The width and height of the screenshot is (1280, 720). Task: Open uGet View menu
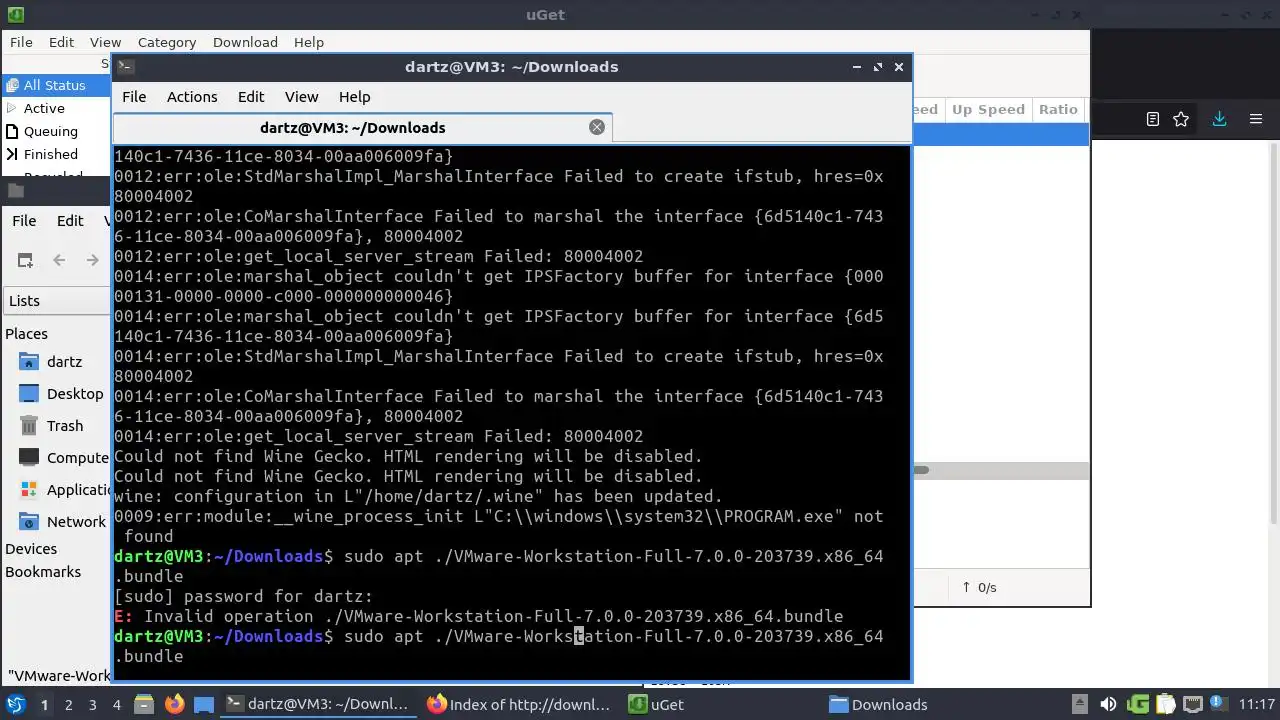(105, 42)
